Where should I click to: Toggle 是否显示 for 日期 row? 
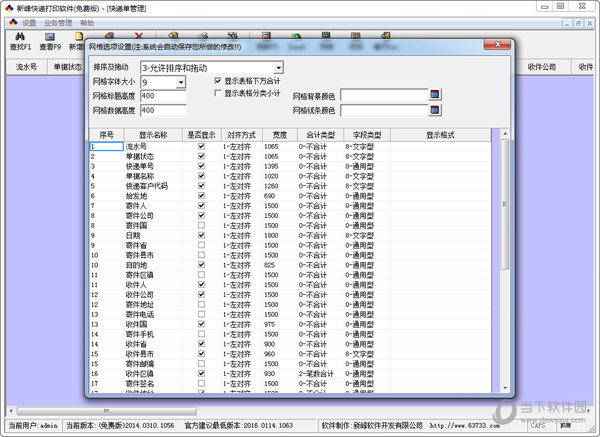[x=201, y=235]
